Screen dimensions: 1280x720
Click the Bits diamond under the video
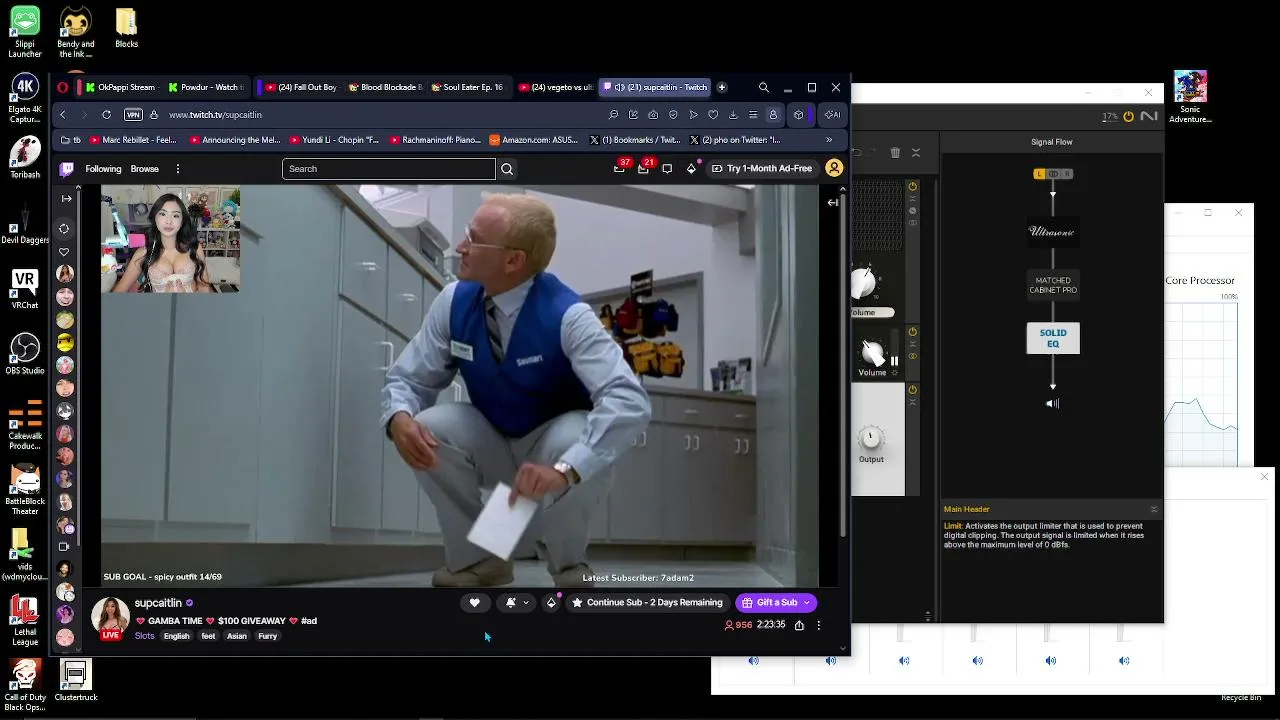(x=551, y=602)
